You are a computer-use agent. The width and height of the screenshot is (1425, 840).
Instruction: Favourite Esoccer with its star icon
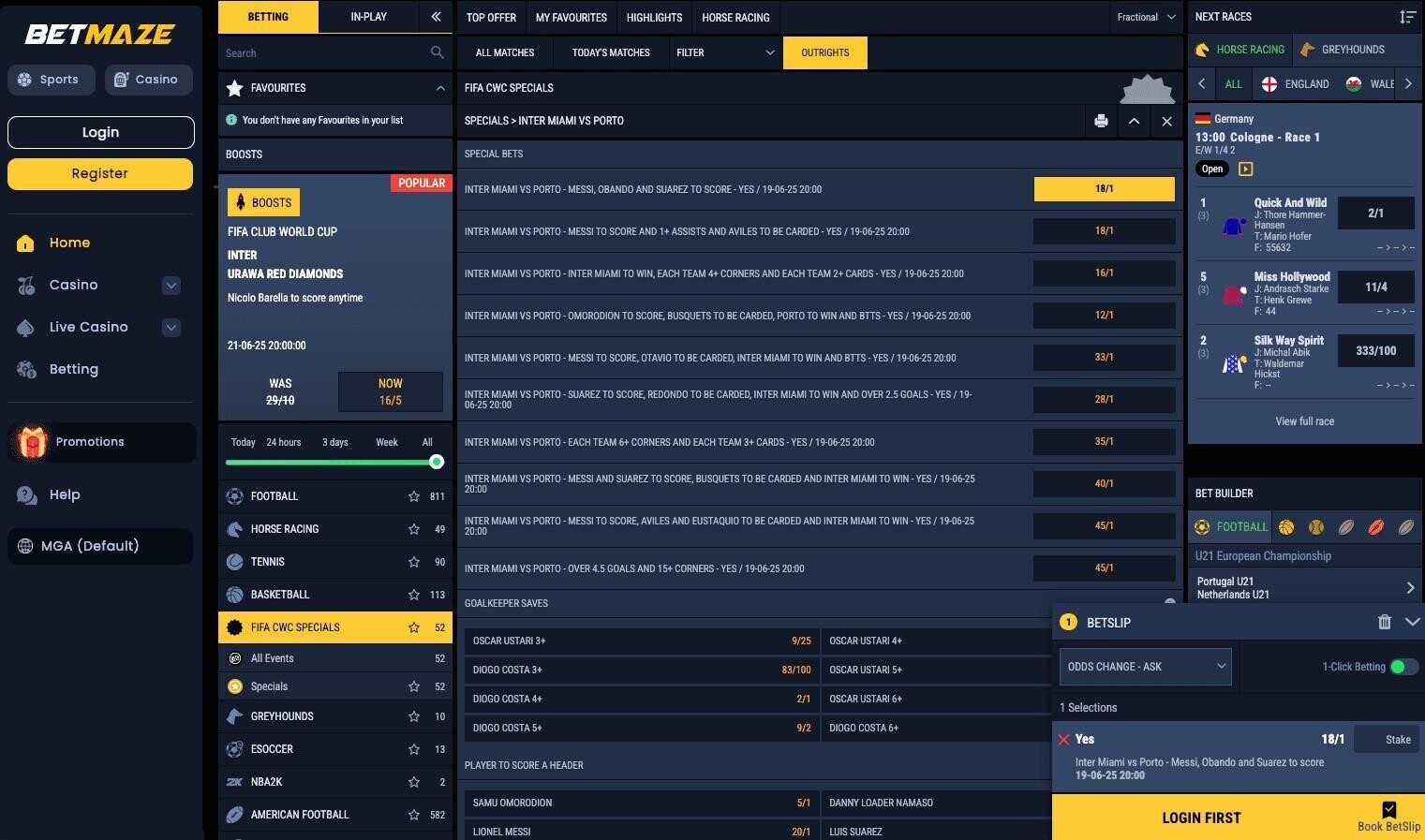pos(414,749)
